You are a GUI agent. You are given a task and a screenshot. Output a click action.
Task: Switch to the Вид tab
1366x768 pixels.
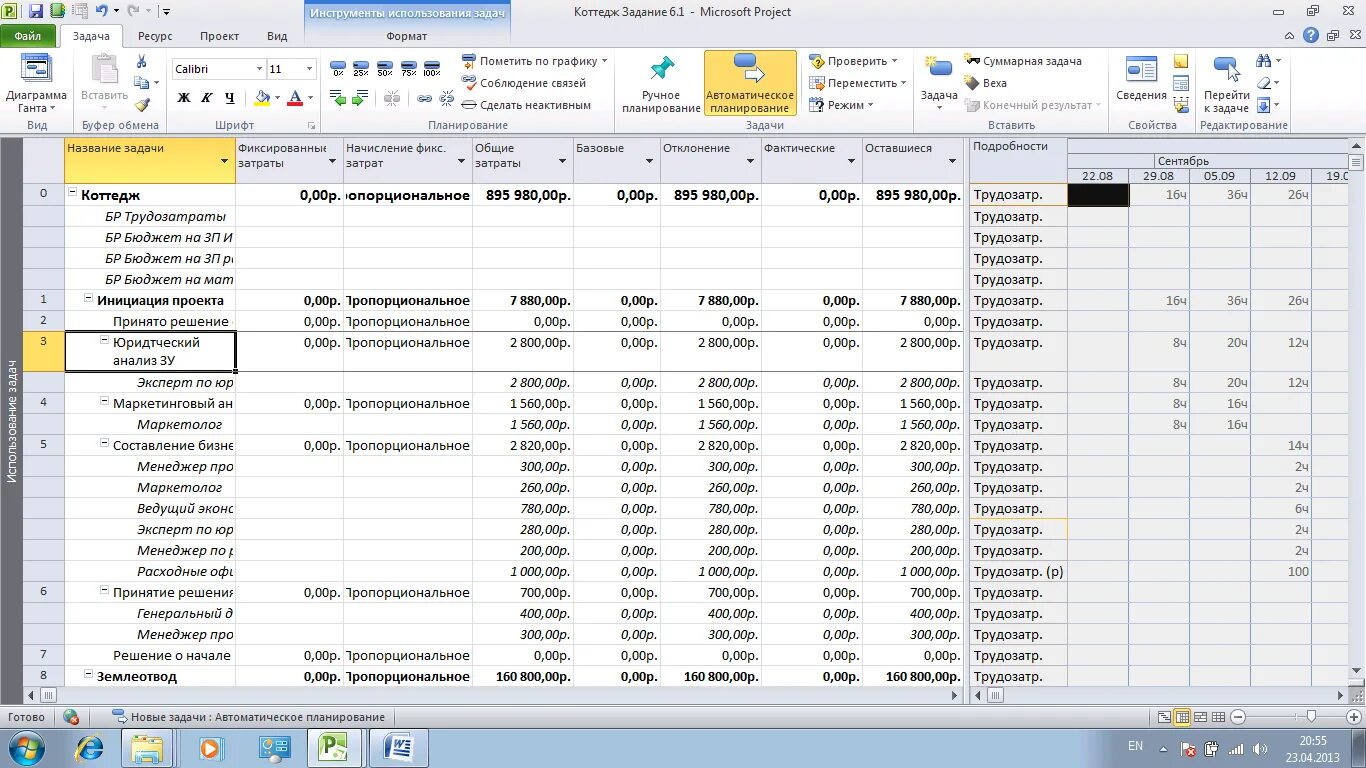tap(277, 36)
